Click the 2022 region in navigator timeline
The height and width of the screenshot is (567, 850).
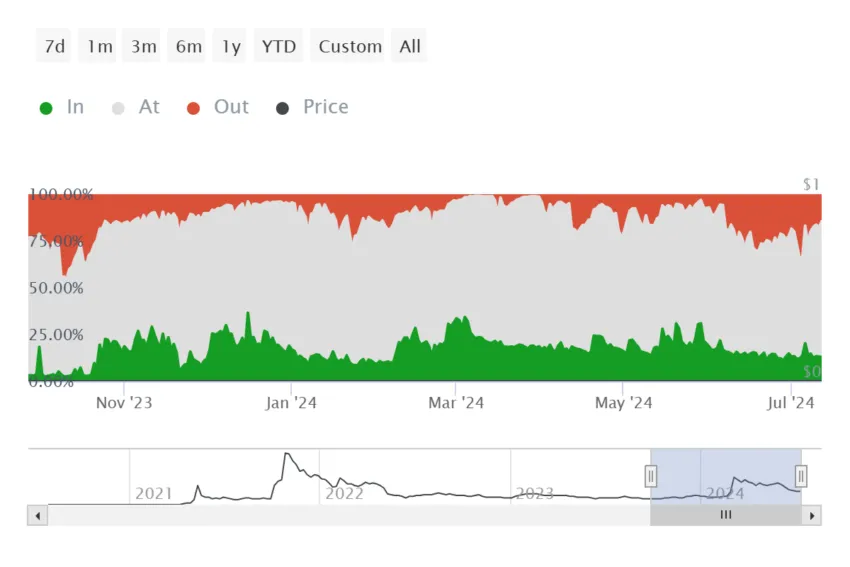point(344,493)
